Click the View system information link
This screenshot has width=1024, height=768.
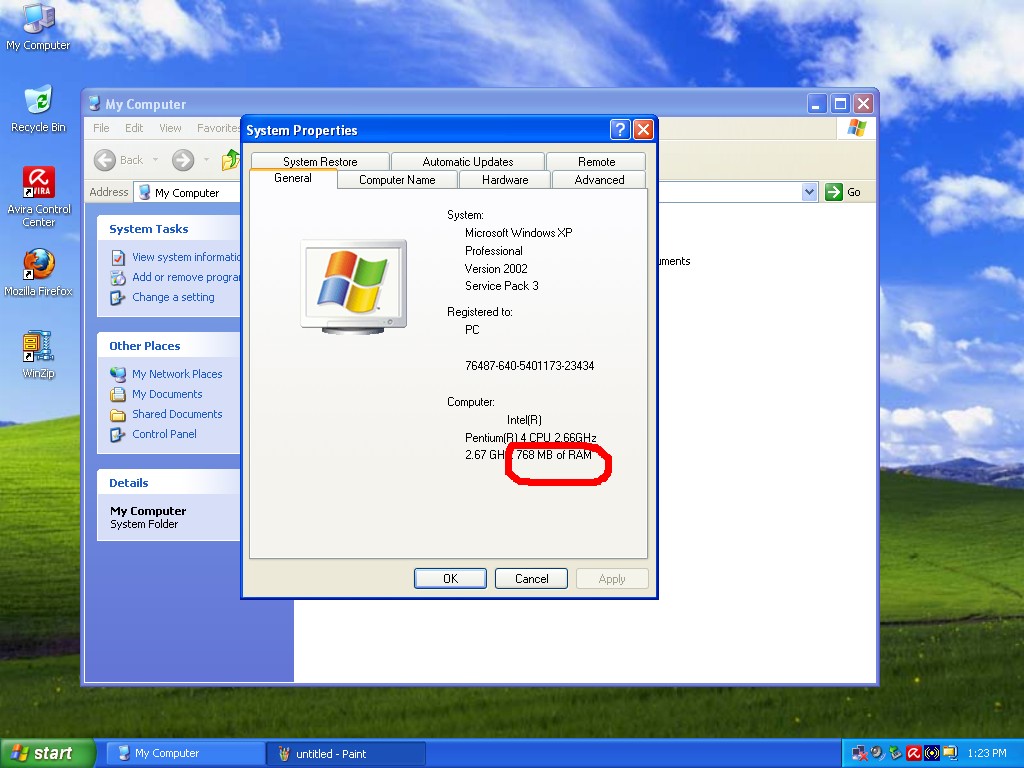pos(187,257)
